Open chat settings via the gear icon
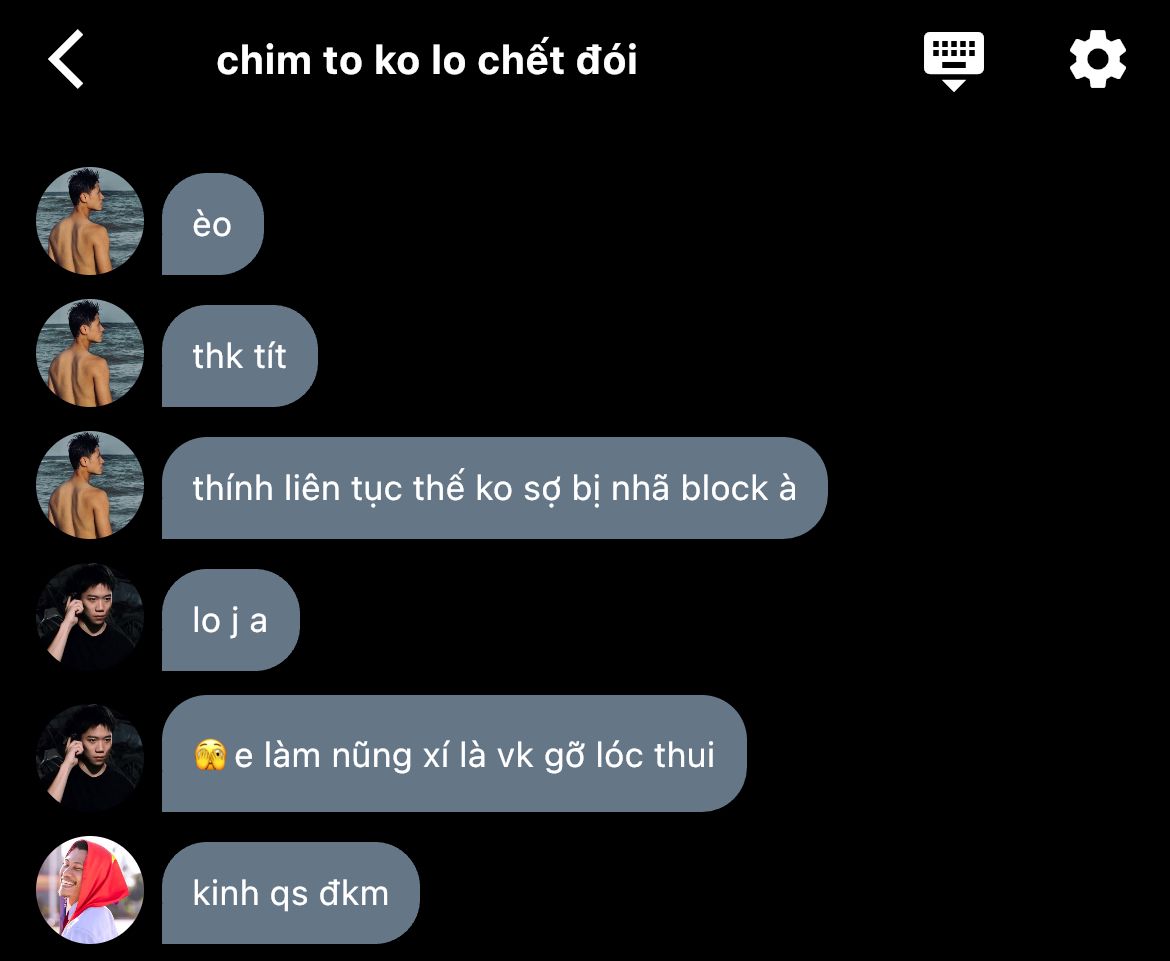Viewport: 1170px width, 961px height. click(x=1098, y=59)
